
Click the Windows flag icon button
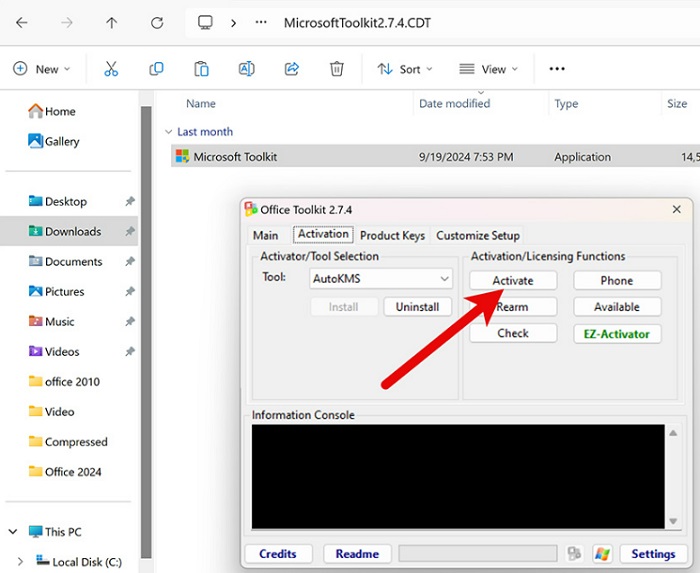click(x=602, y=554)
